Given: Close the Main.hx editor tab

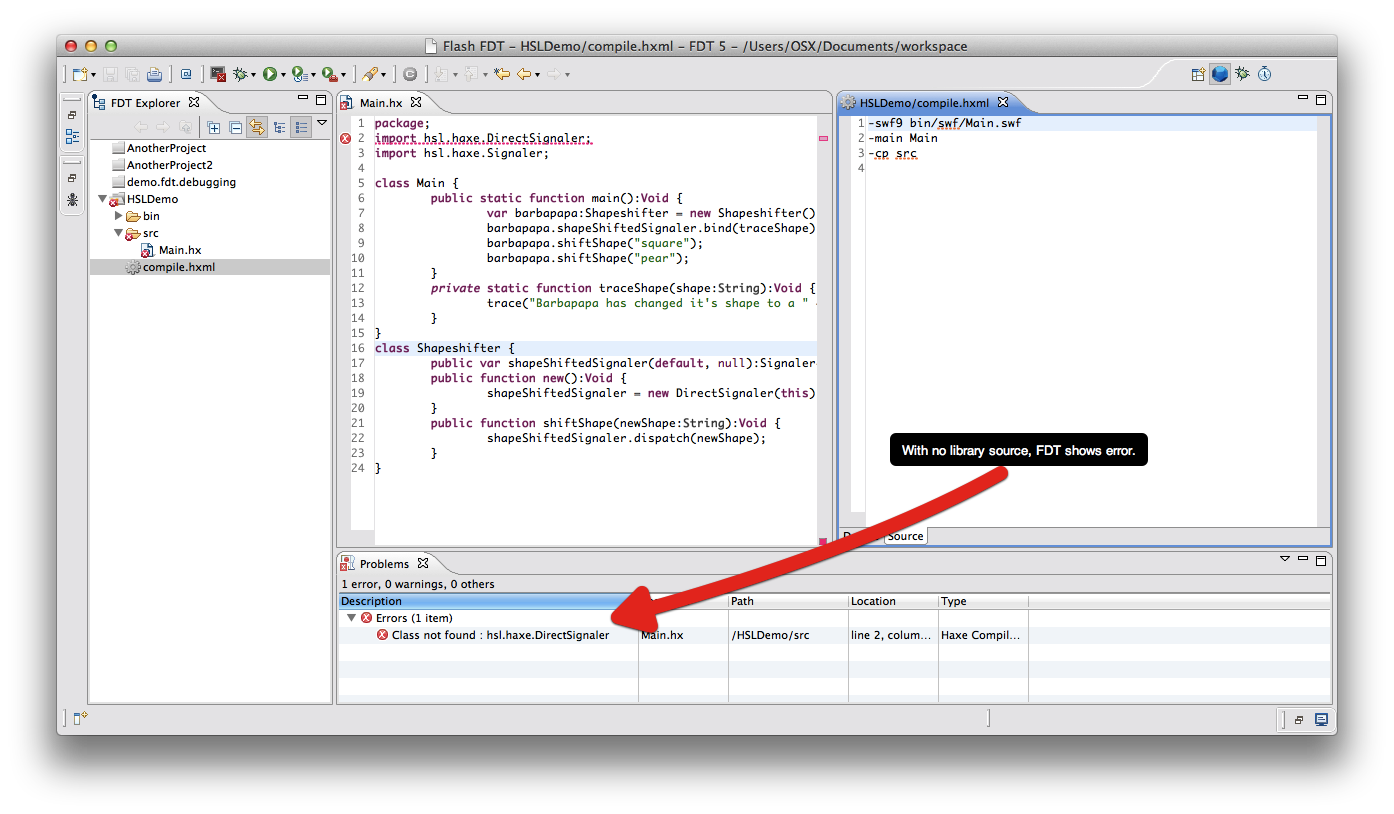Looking at the screenshot, I should 416,102.
